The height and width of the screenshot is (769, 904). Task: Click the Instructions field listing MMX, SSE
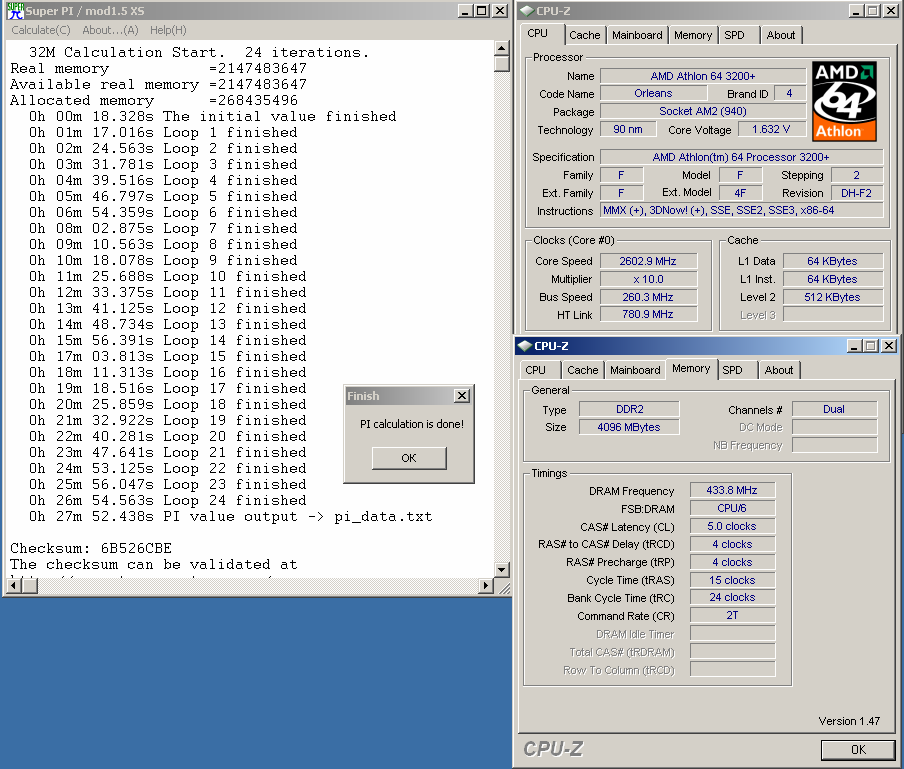(x=741, y=210)
